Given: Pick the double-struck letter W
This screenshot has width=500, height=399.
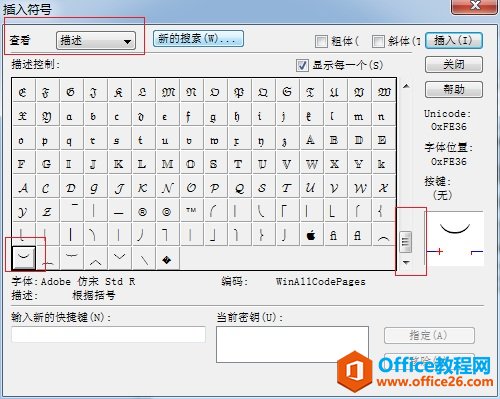Looking at the screenshot, I should pyautogui.click(x=311, y=164).
